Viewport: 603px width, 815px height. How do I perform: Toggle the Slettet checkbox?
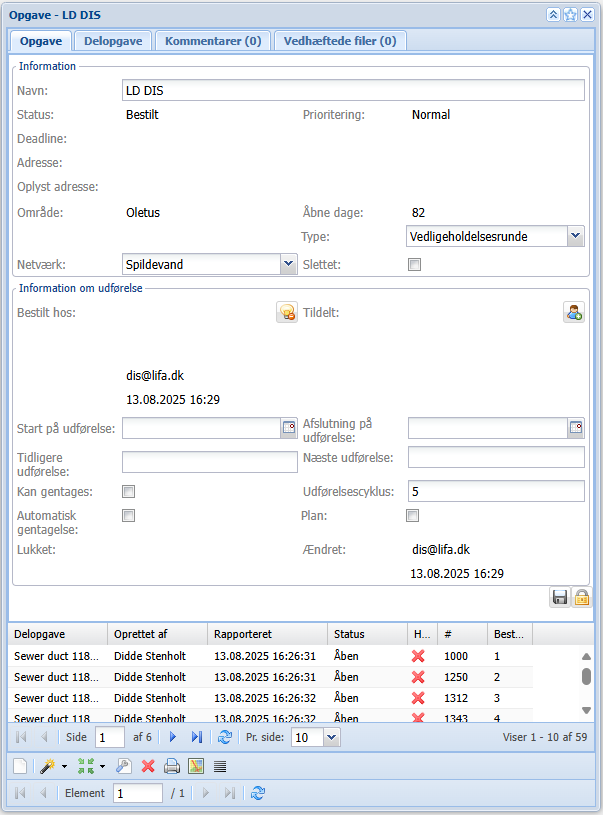[414, 265]
